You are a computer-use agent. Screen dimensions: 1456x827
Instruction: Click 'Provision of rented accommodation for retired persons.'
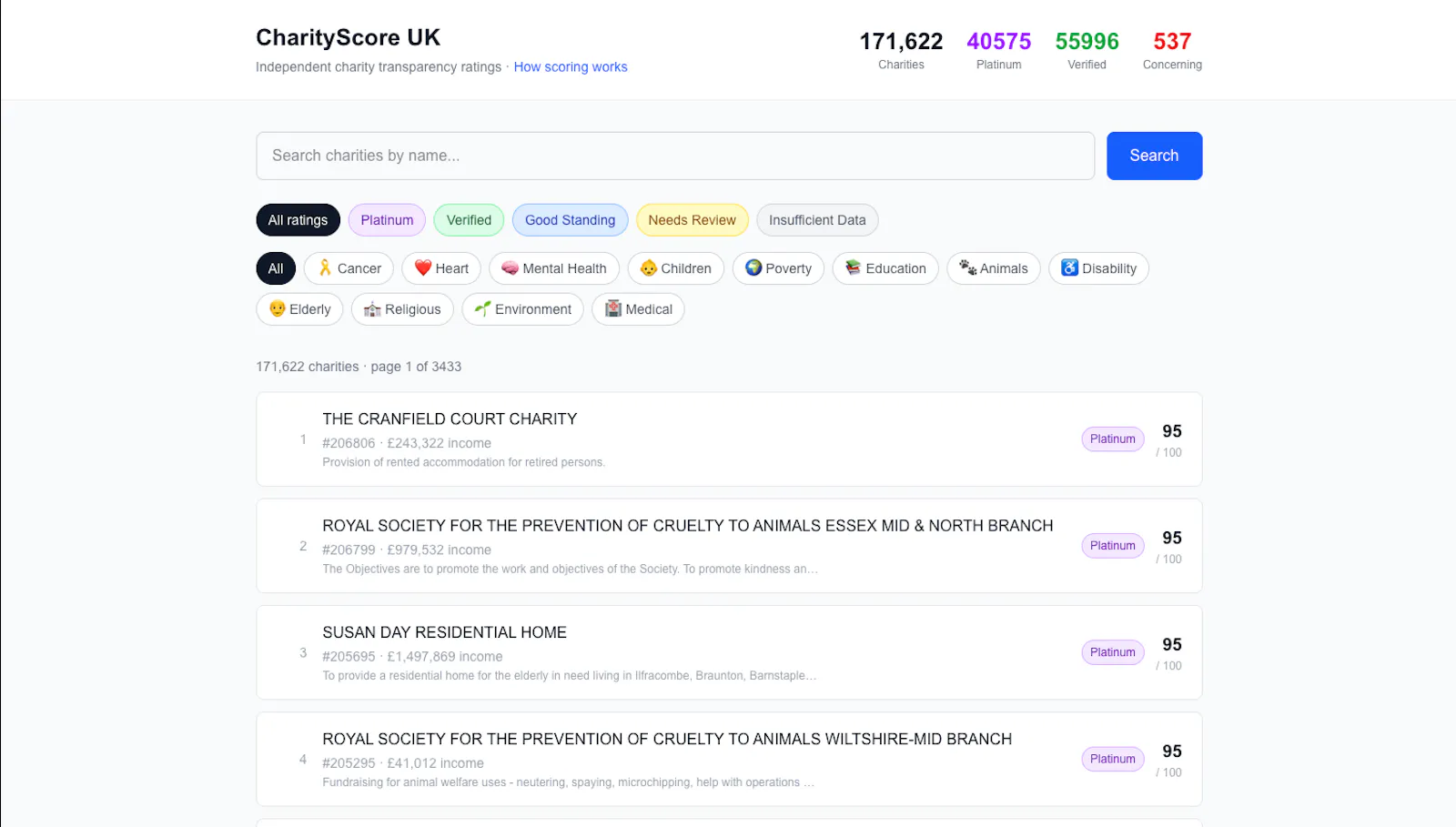point(464,462)
